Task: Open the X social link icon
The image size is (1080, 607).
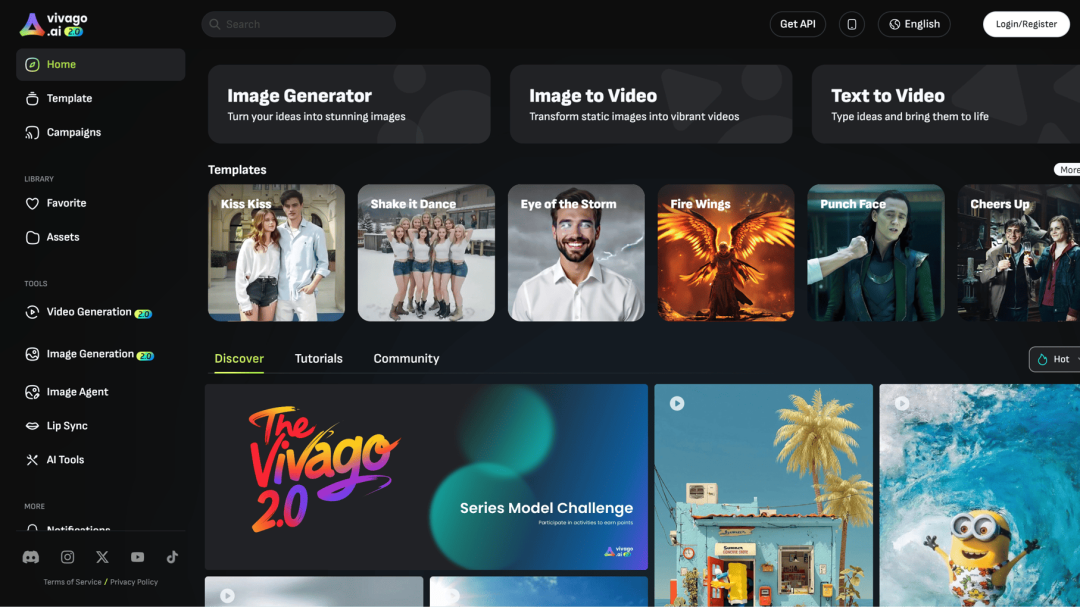Action: coord(102,557)
